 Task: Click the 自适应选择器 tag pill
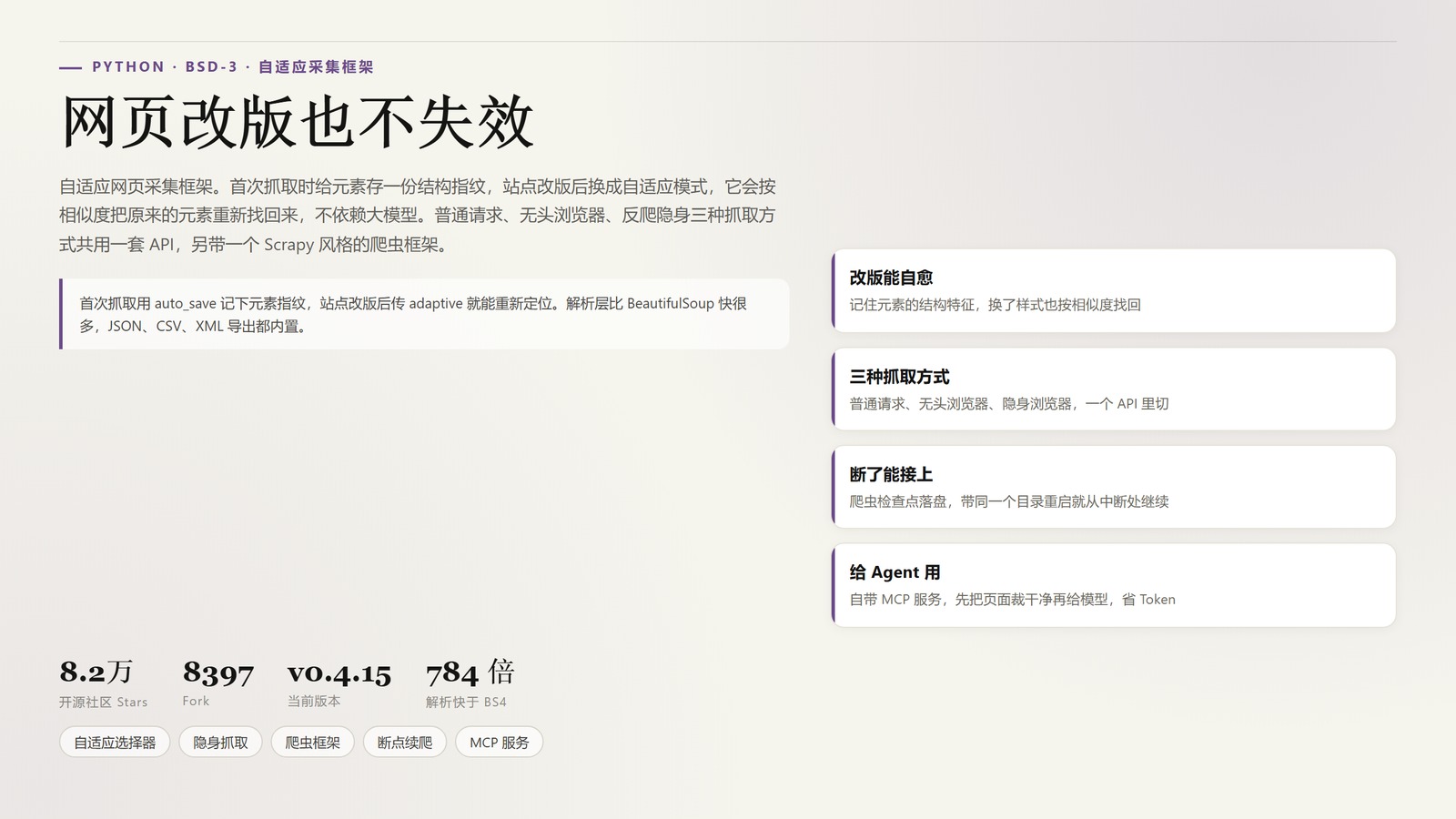click(115, 743)
